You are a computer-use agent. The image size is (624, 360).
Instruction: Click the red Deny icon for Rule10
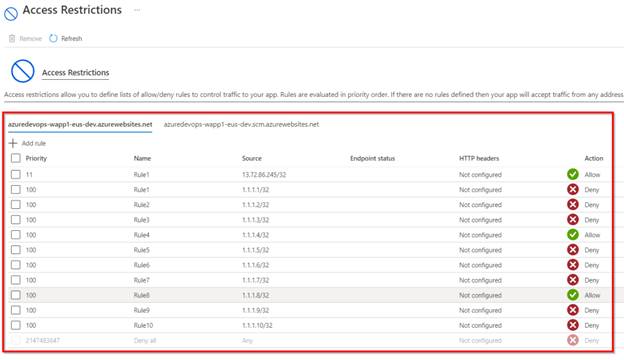(573, 325)
